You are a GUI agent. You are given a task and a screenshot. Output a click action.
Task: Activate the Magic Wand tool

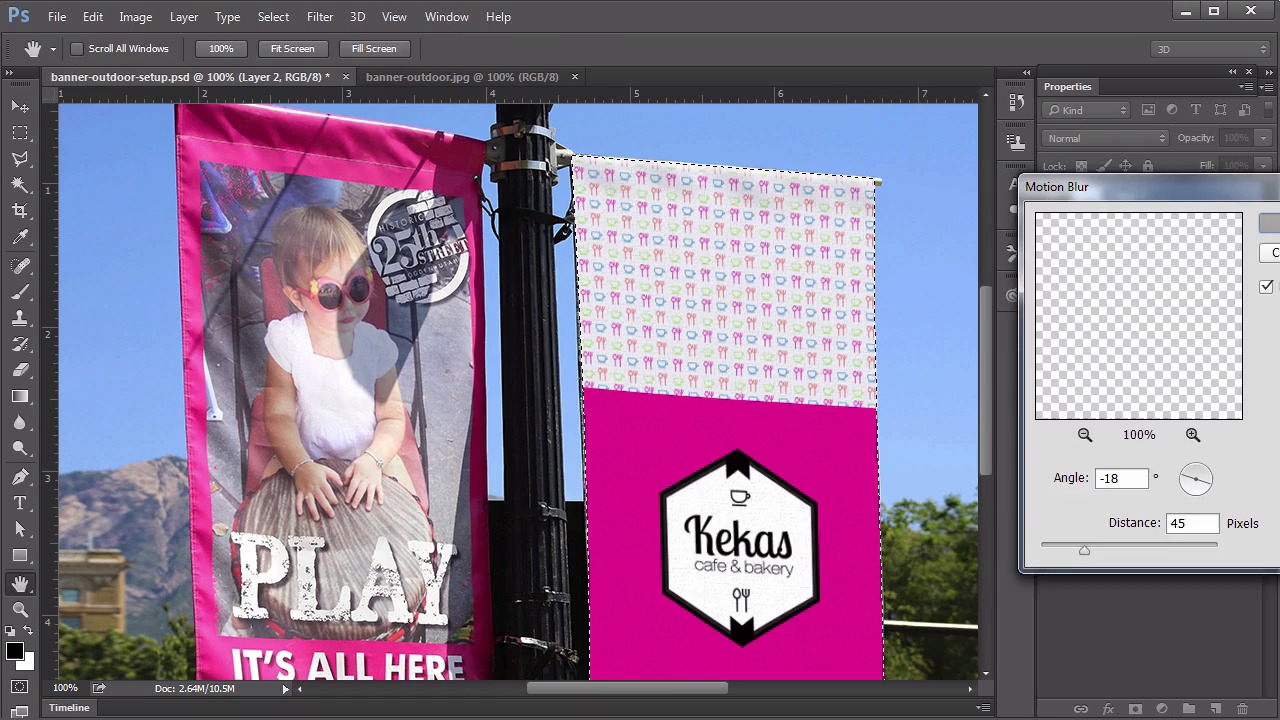pyautogui.click(x=19, y=185)
